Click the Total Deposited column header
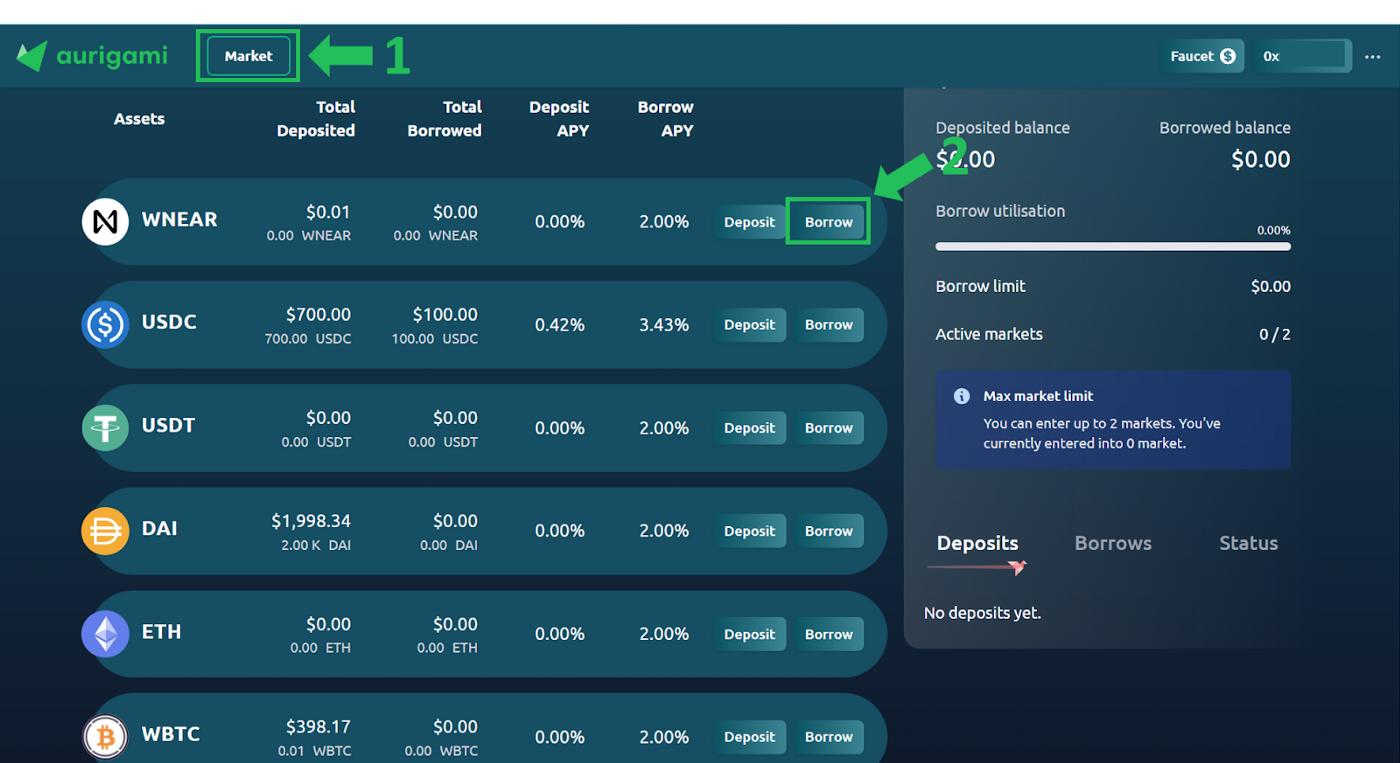 (316, 119)
